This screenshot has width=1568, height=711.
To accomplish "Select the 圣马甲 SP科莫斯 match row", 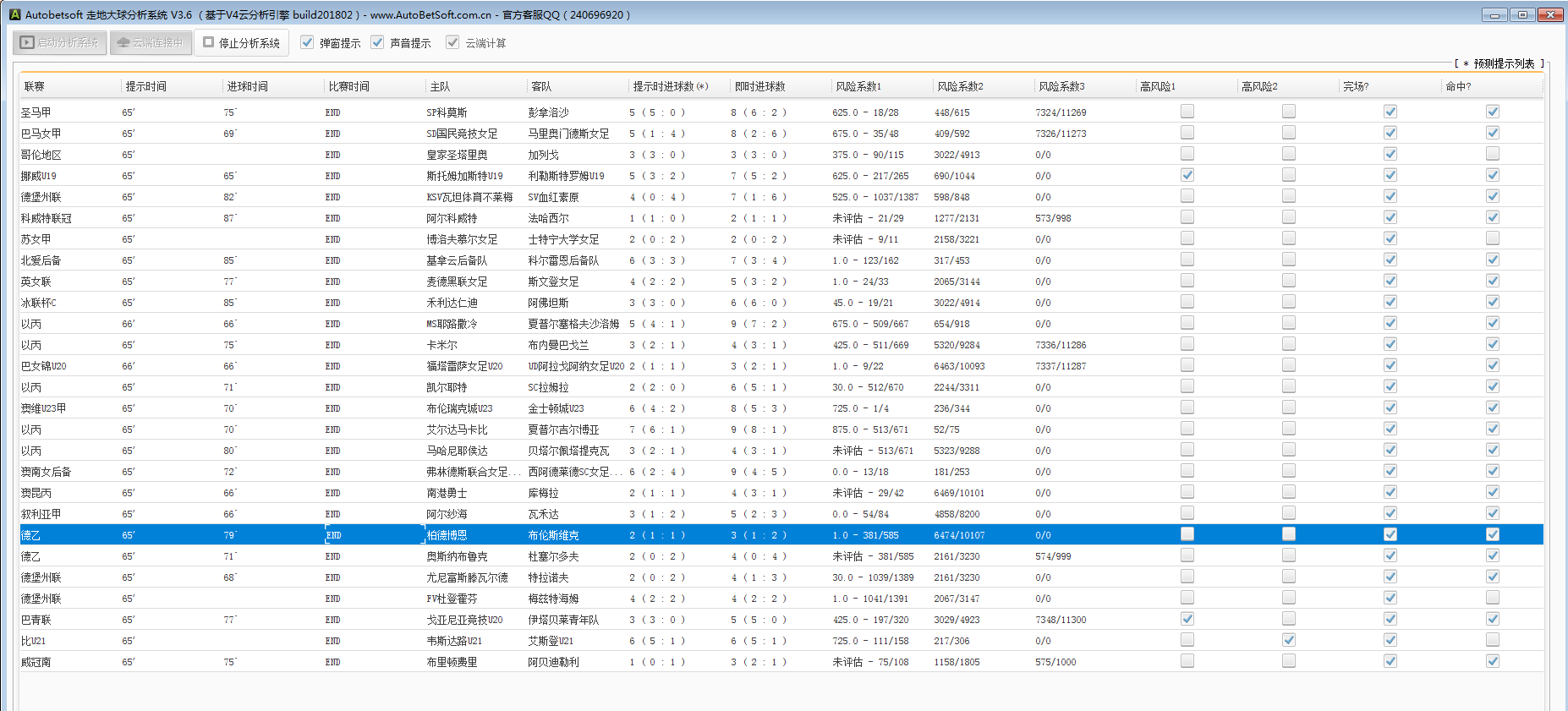I will tap(447, 112).
